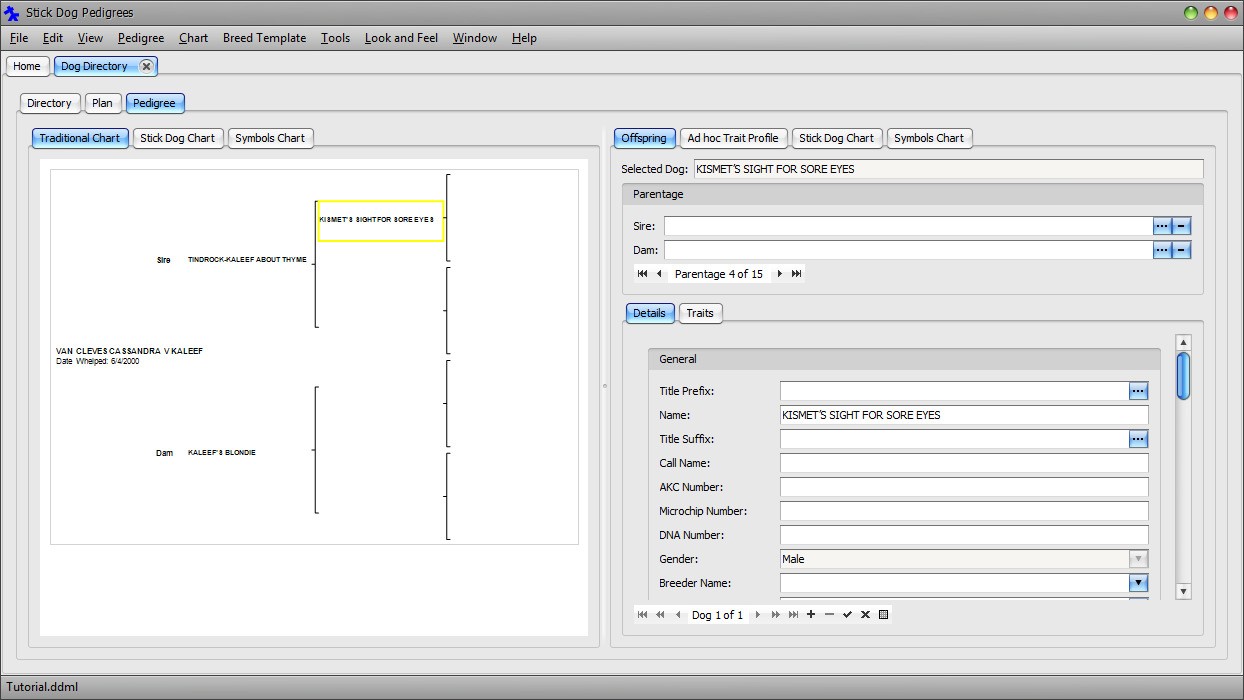Jump to the last Parentage record

(x=797, y=274)
